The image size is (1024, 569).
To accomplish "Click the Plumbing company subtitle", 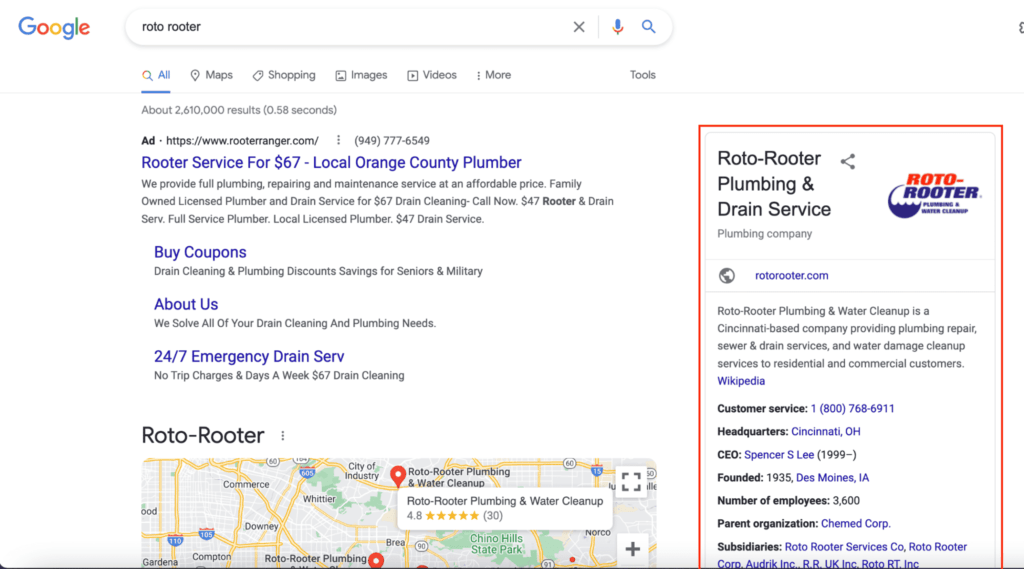I will pos(764,234).
